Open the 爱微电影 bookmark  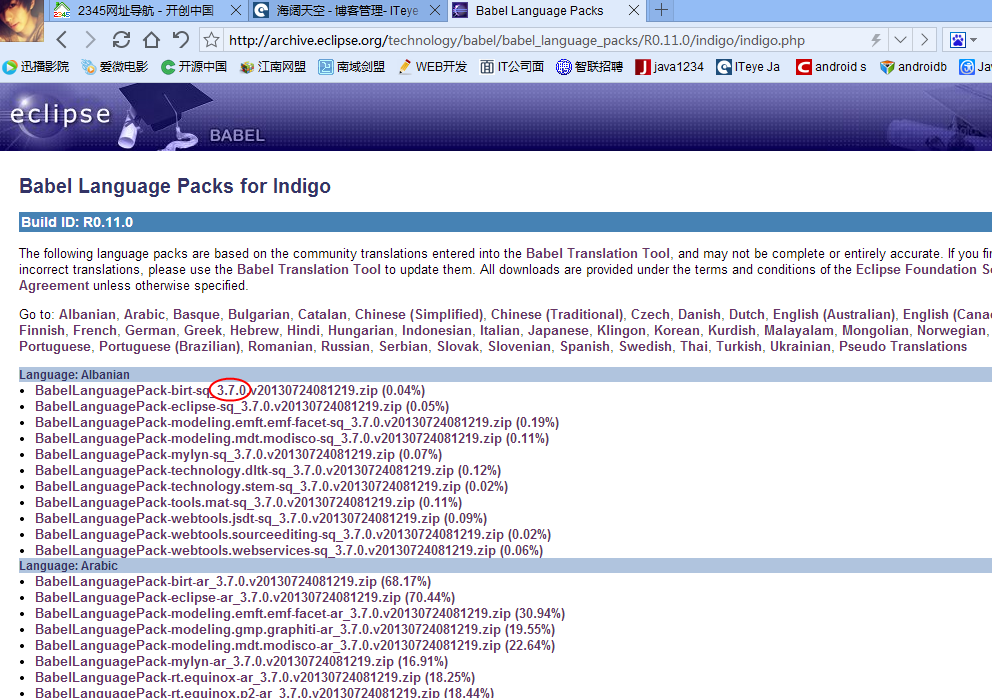(x=115, y=66)
